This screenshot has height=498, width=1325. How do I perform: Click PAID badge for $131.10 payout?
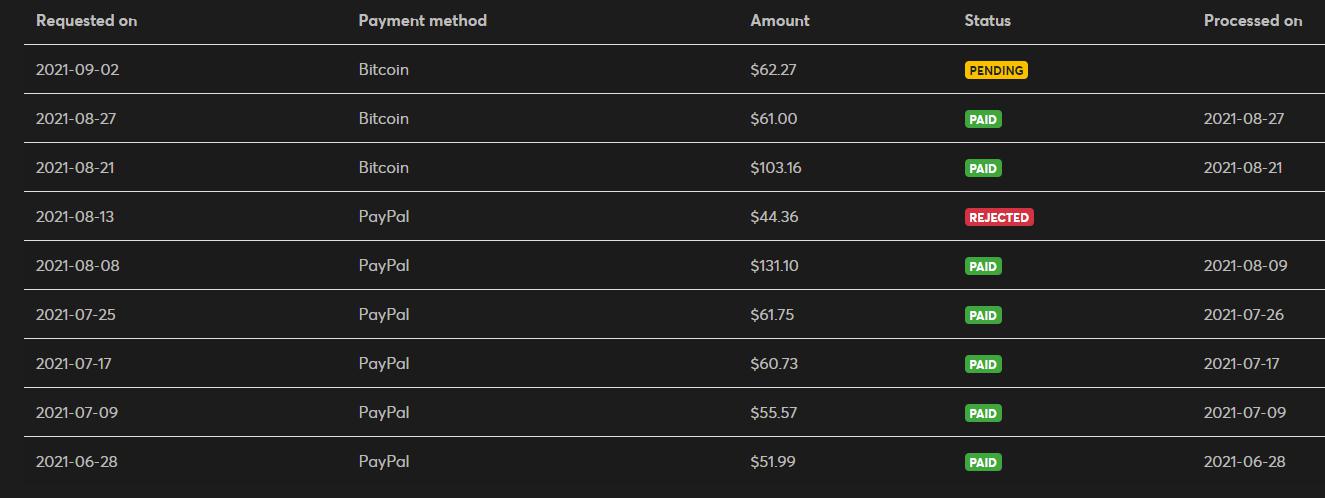tap(983, 266)
